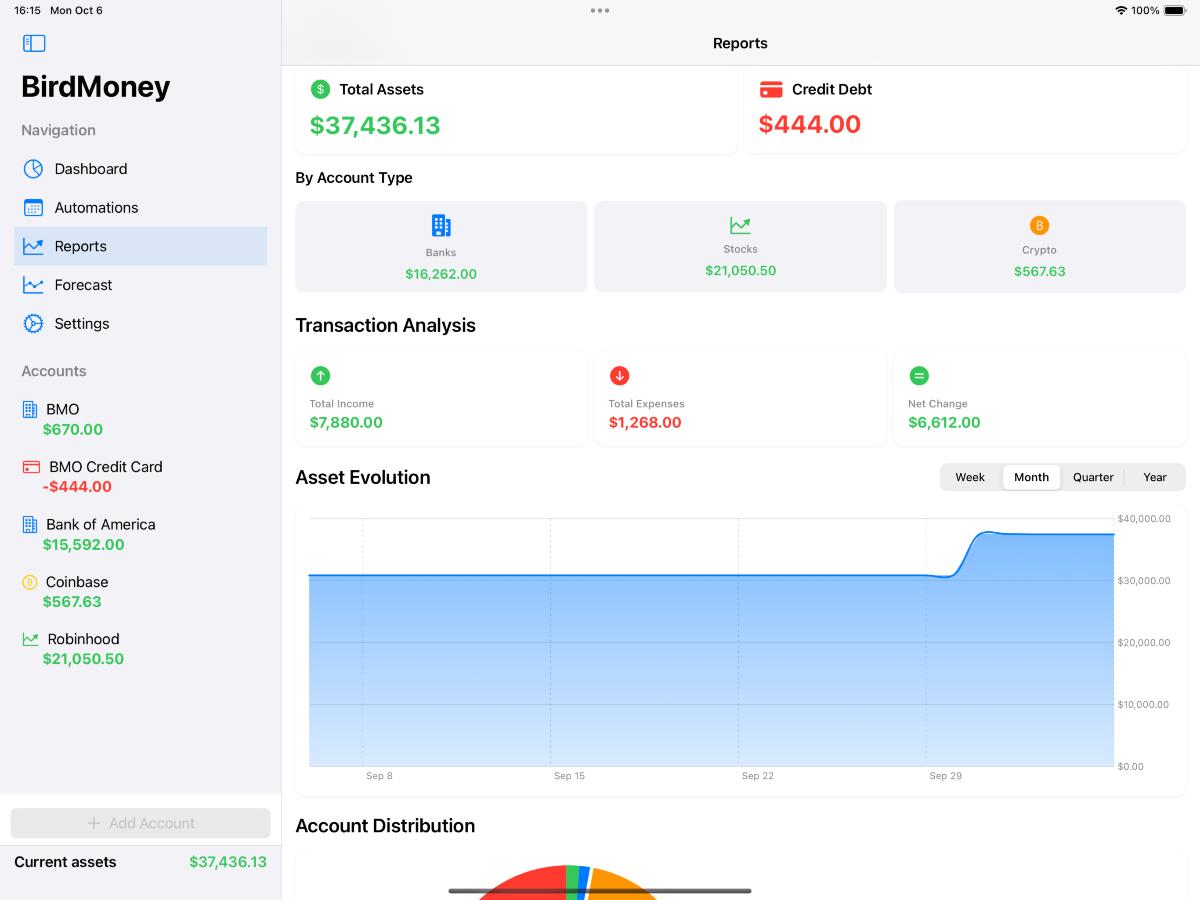This screenshot has height=900, width=1200.
Task: Switch asset chart to Year view
Action: 1154,477
